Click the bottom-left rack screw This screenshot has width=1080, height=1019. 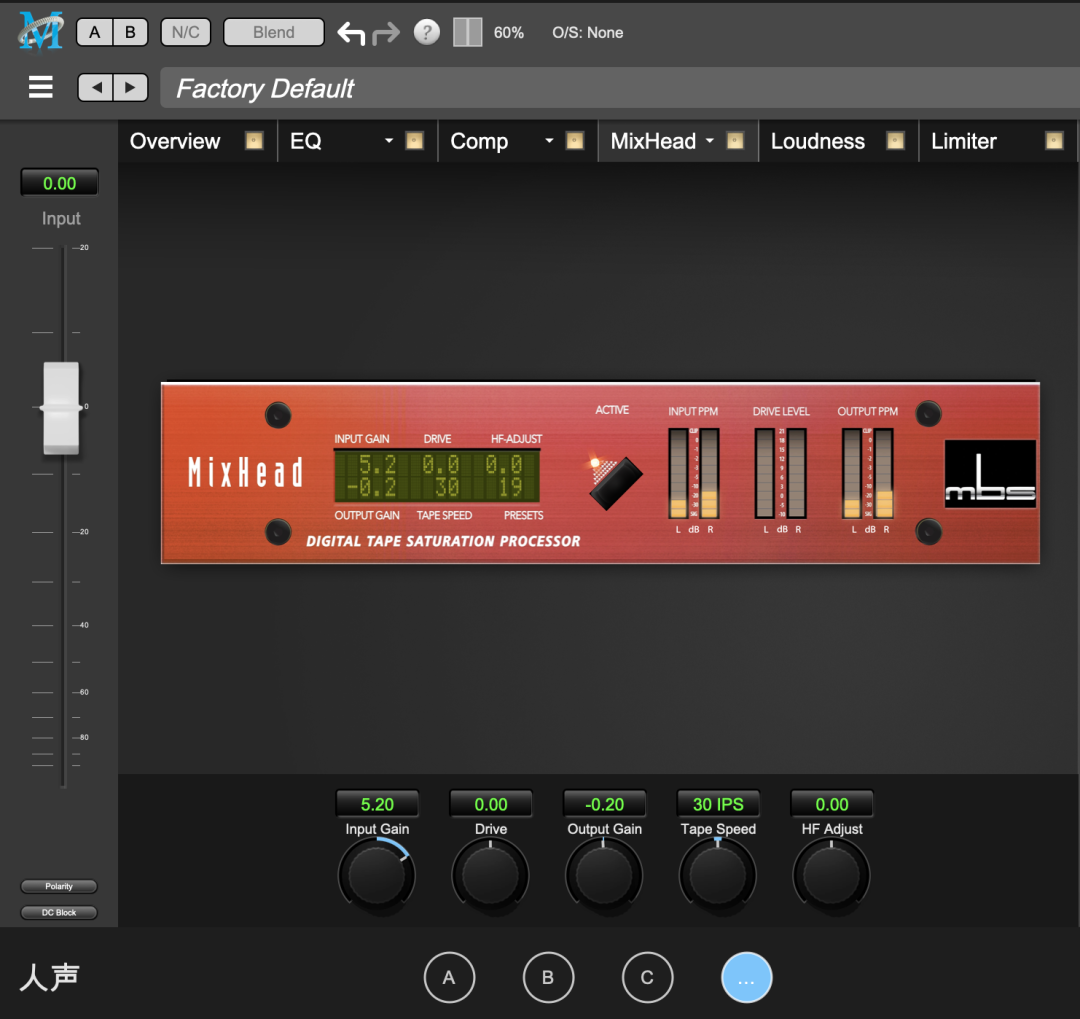click(x=278, y=532)
